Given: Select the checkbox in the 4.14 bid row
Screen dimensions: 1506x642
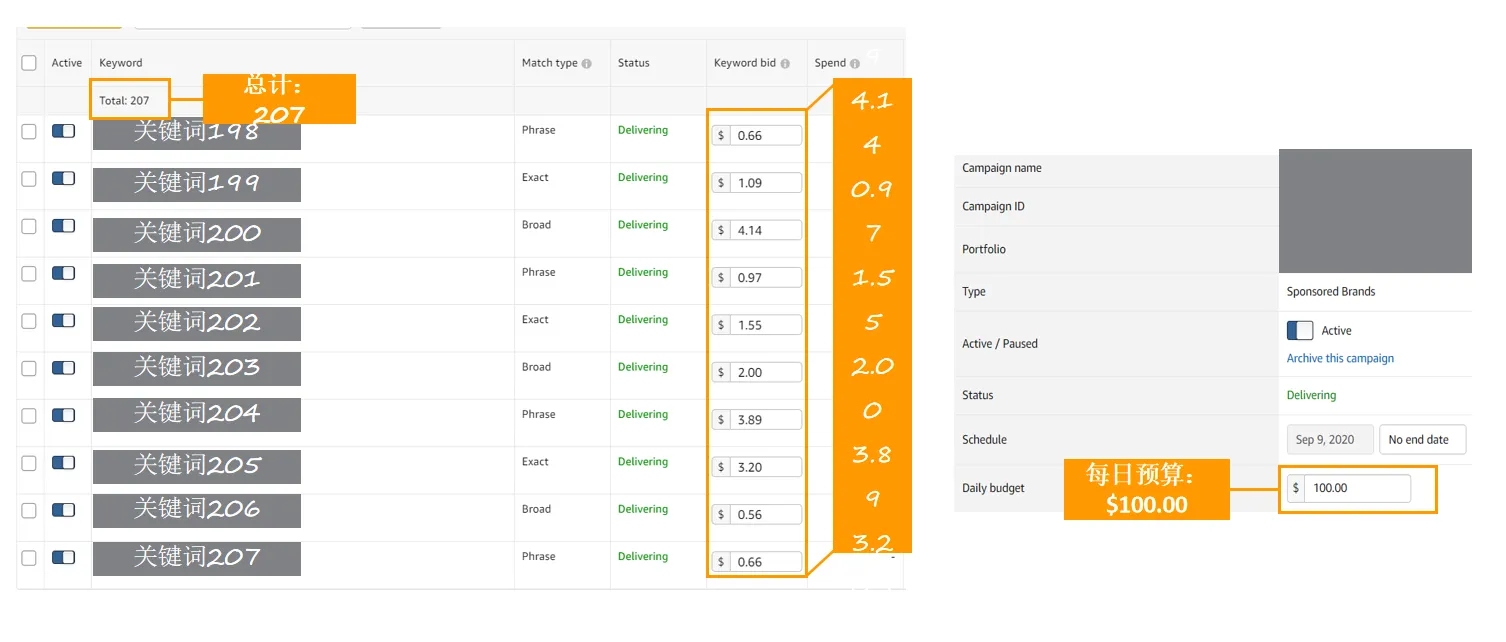Looking at the screenshot, I should tap(29, 226).
